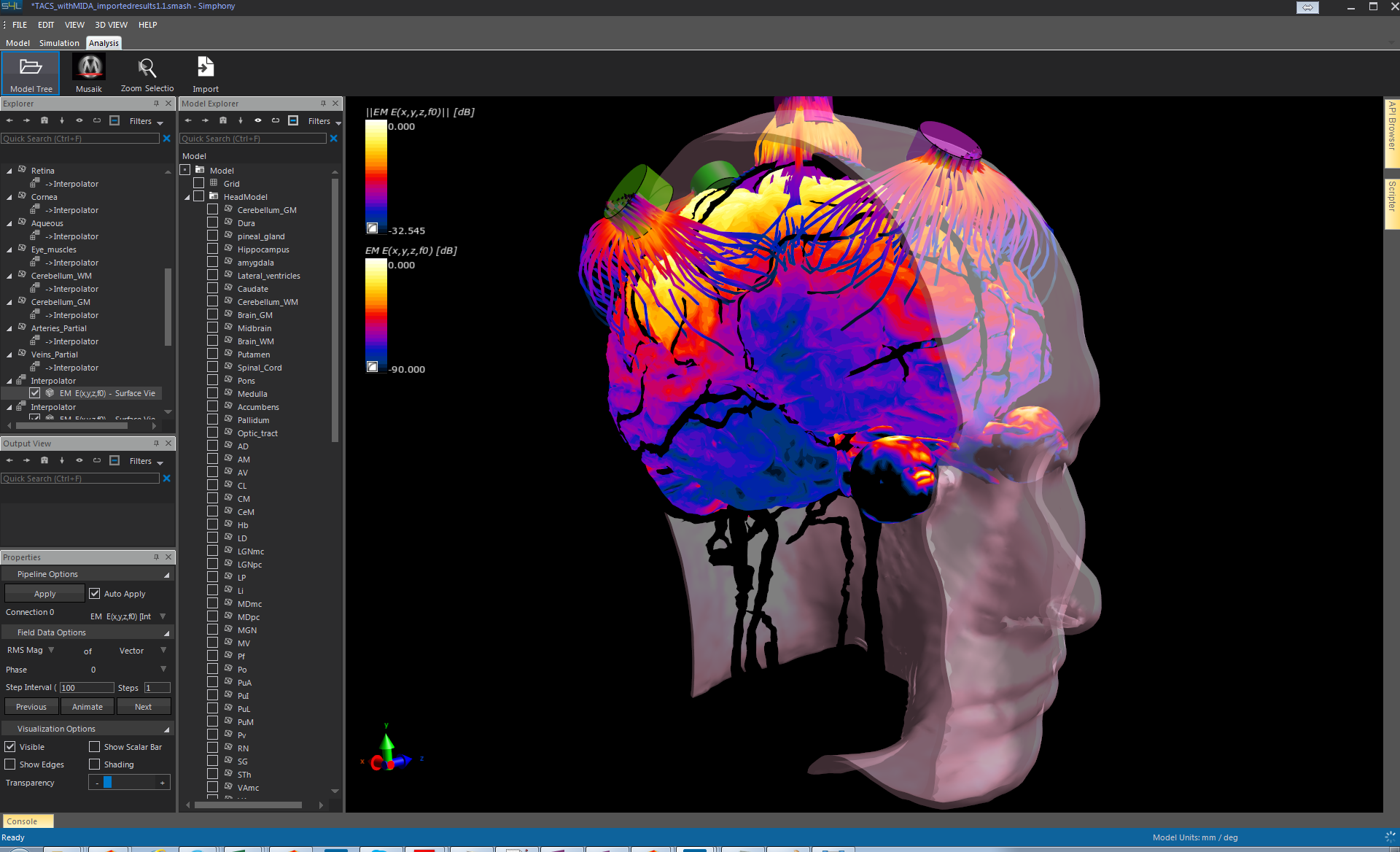This screenshot has height=852, width=1400.
Task: Enable Show Scalar Bar checkbox
Action: tap(95, 747)
